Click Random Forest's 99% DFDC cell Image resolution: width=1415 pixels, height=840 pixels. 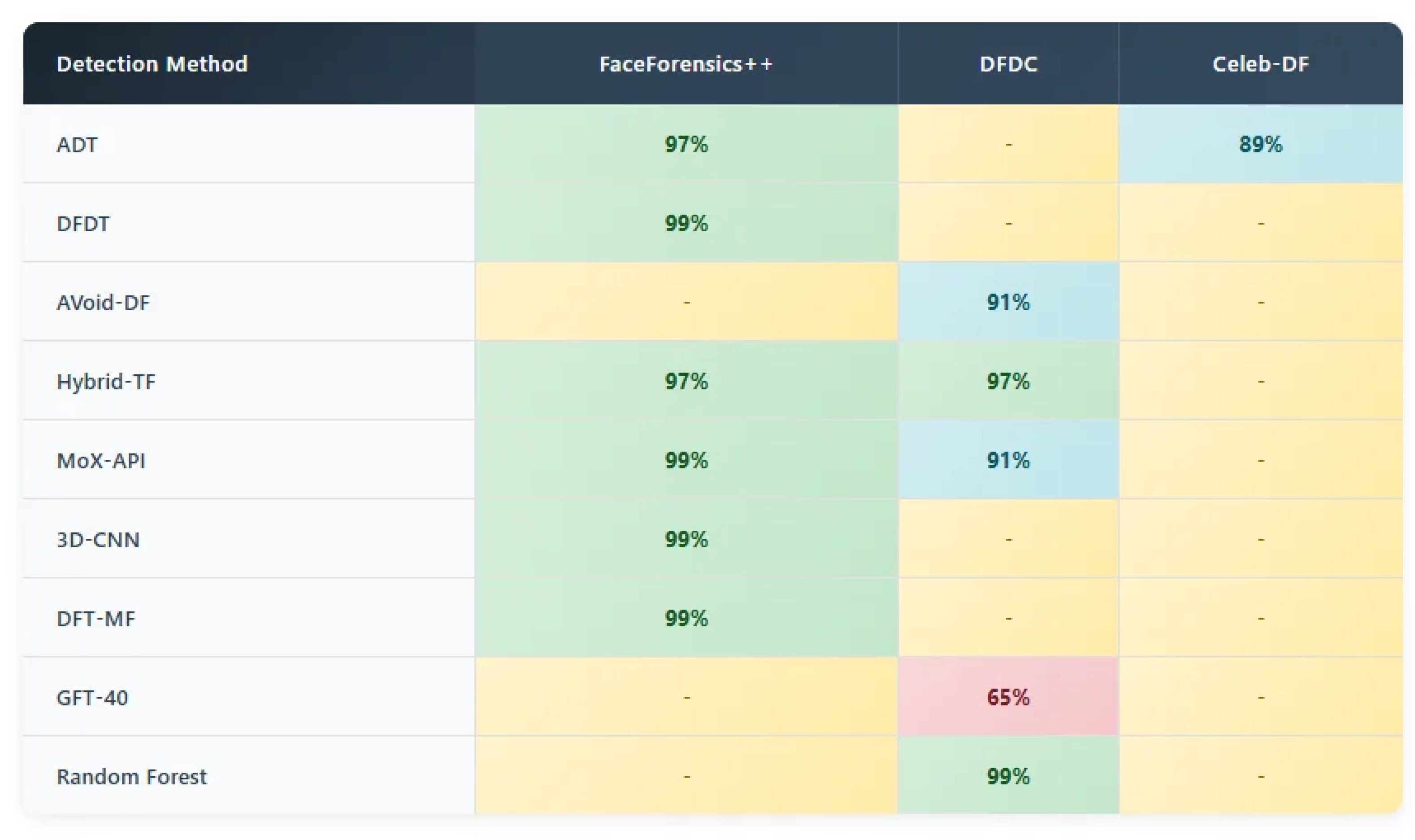(x=1008, y=776)
